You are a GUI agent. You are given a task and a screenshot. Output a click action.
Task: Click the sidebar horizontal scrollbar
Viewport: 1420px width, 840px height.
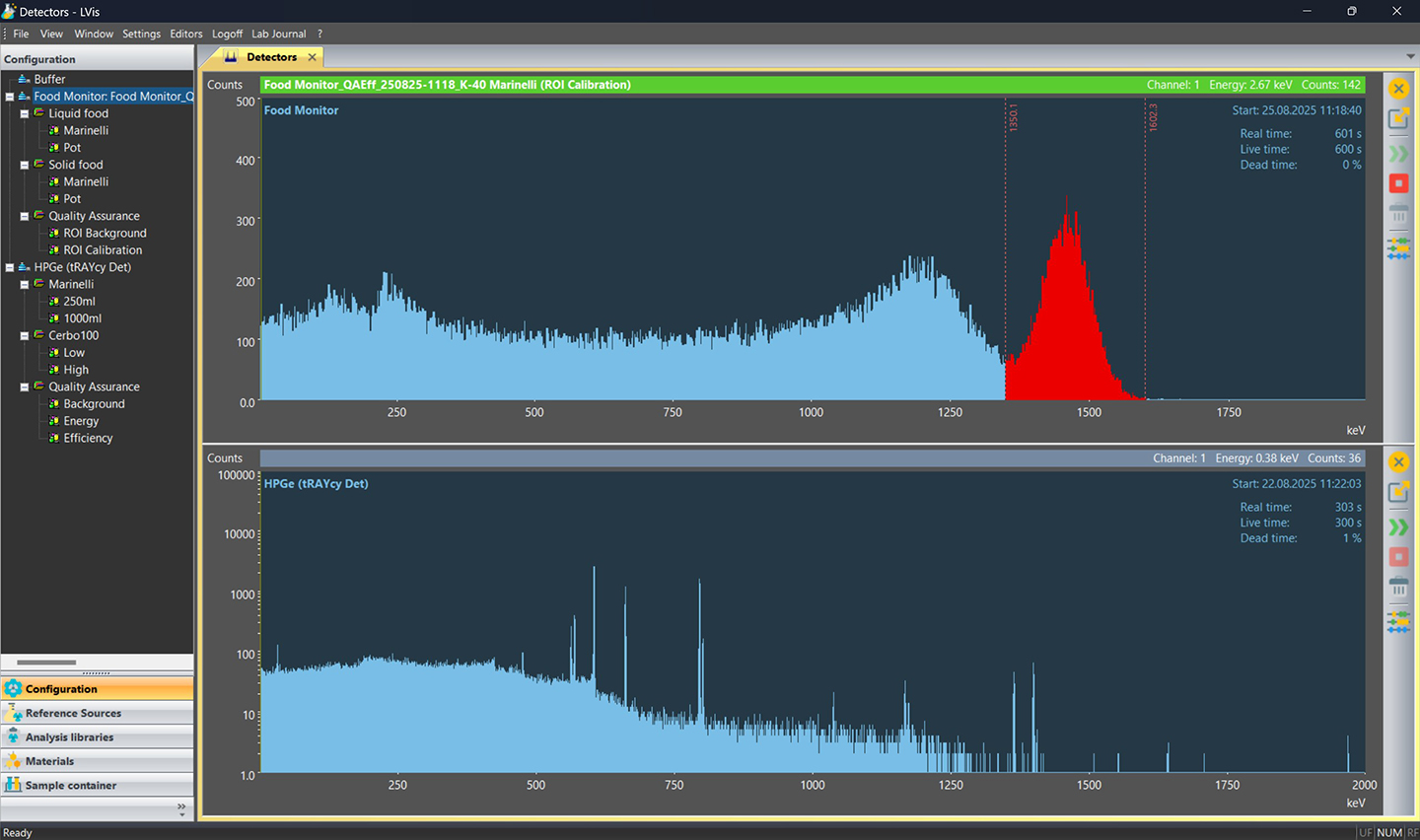click(x=46, y=663)
